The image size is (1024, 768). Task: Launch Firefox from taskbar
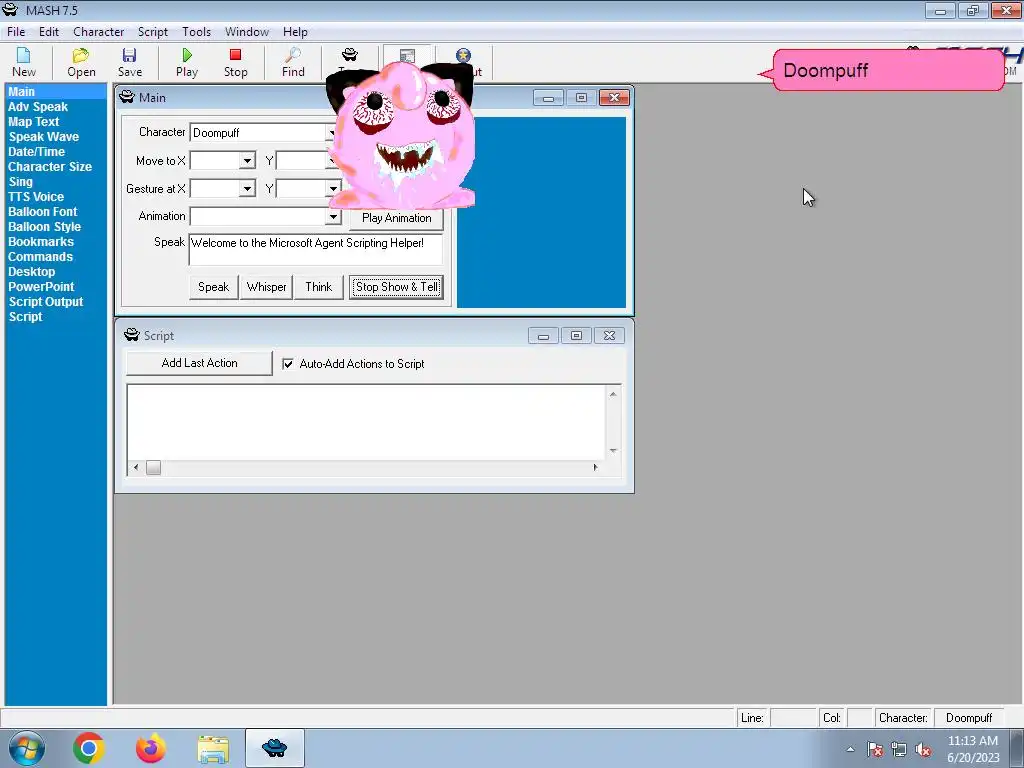point(150,748)
